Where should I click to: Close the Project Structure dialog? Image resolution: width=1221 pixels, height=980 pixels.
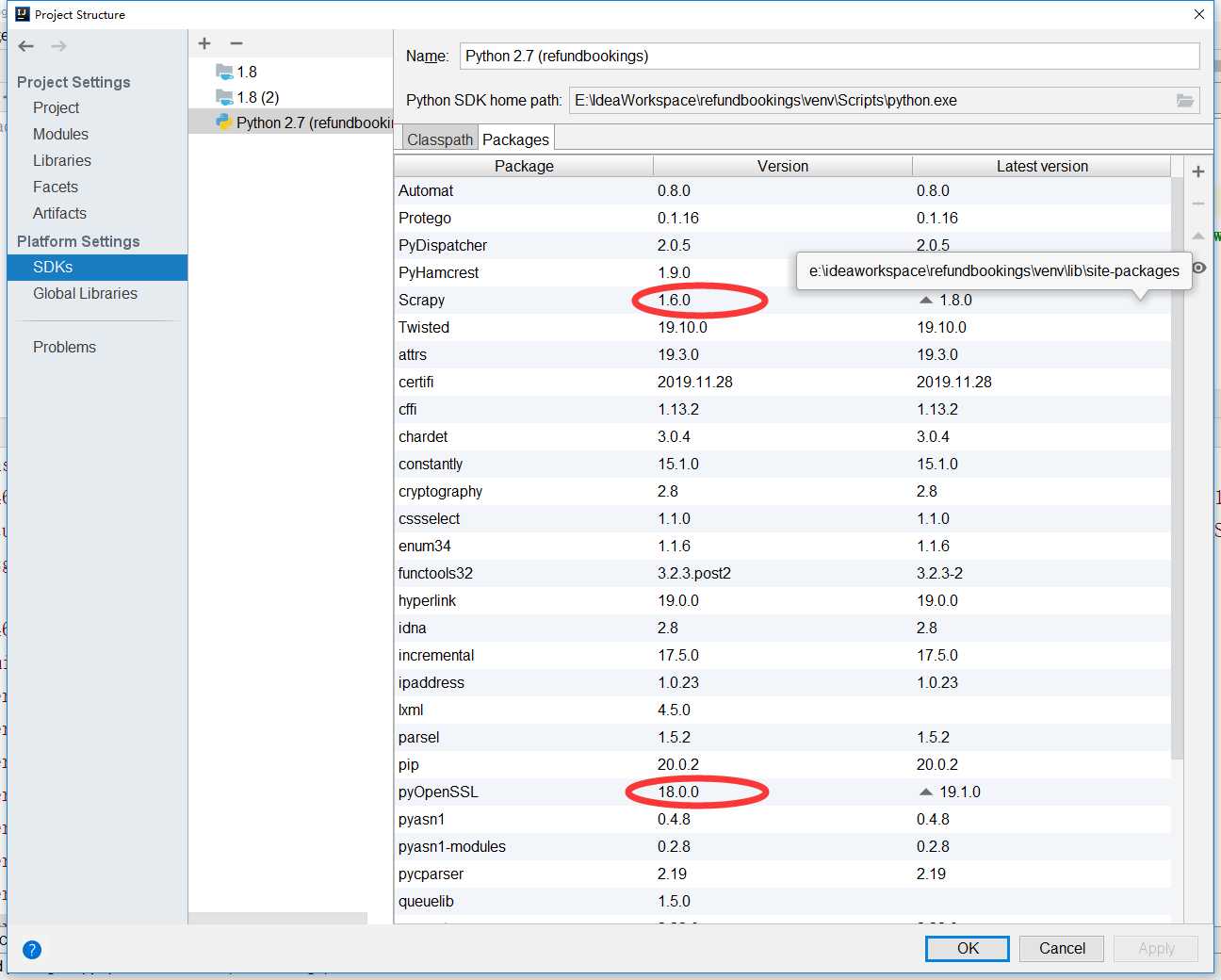pyautogui.click(x=1199, y=14)
